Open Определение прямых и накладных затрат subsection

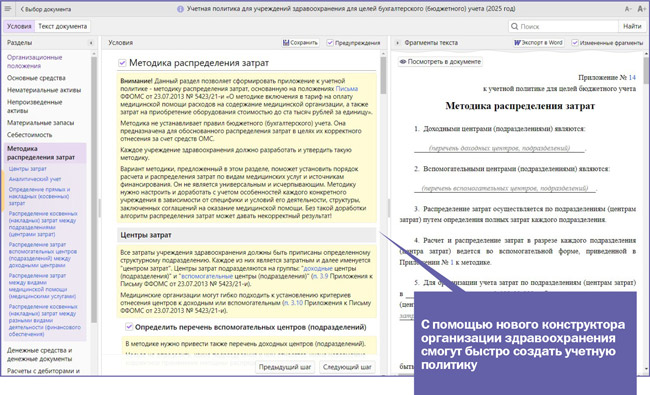pyautogui.click(x=39, y=196)
